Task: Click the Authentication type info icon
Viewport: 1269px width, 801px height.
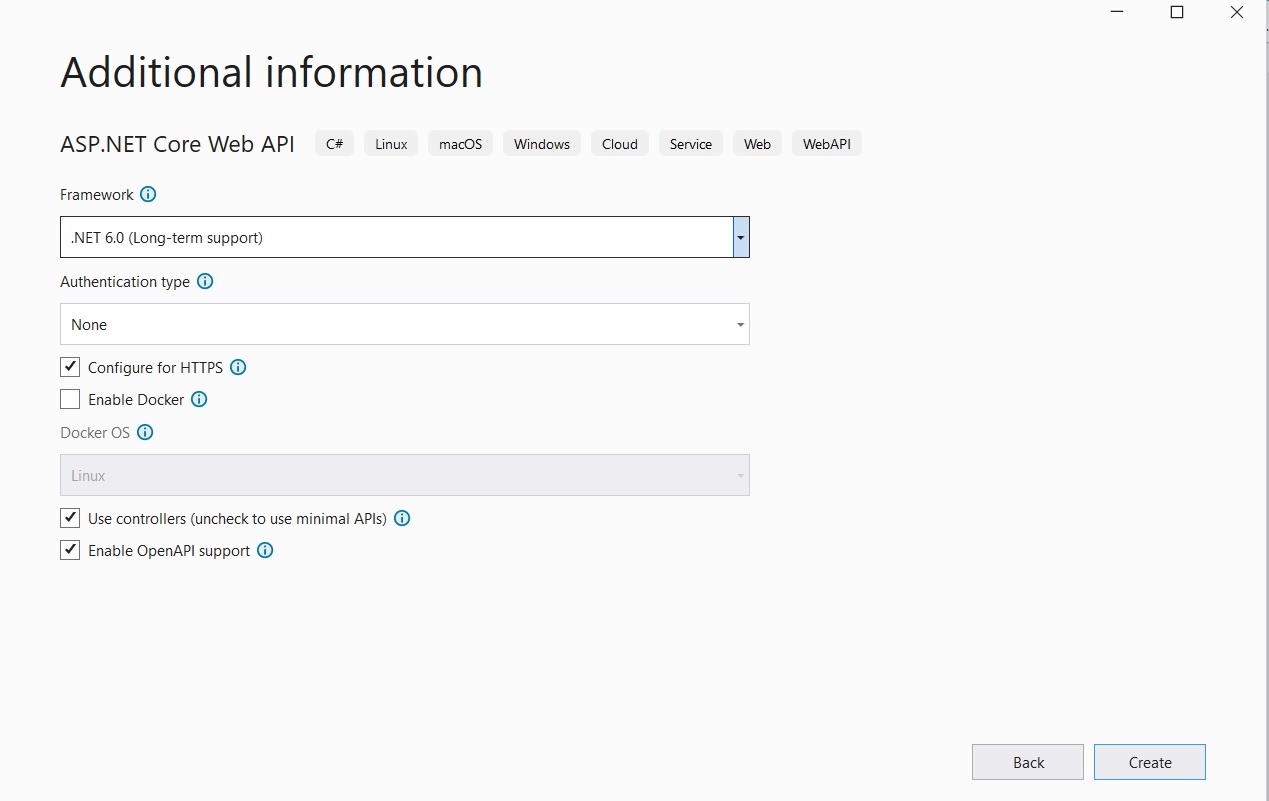Action: (x=205, y=282)
